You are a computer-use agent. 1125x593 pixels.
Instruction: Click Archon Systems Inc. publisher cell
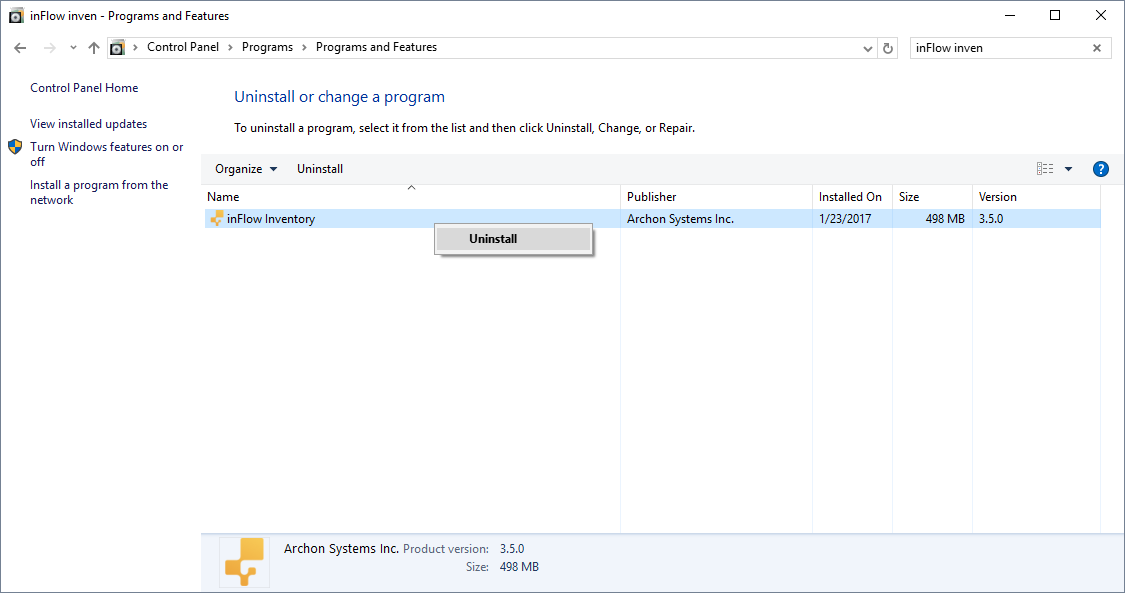point(680,219)
